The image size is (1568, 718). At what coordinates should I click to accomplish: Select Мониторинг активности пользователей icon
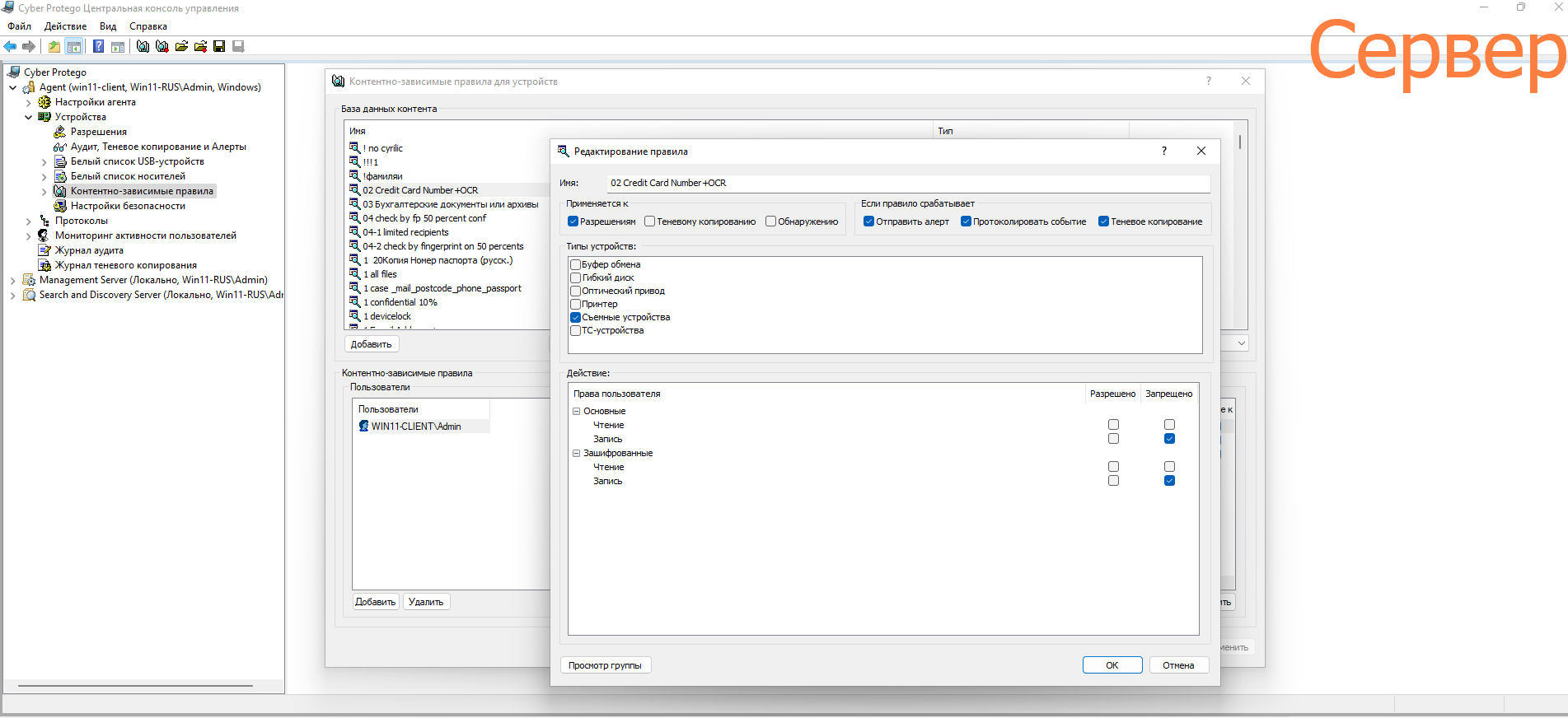[x=44, y=235]
